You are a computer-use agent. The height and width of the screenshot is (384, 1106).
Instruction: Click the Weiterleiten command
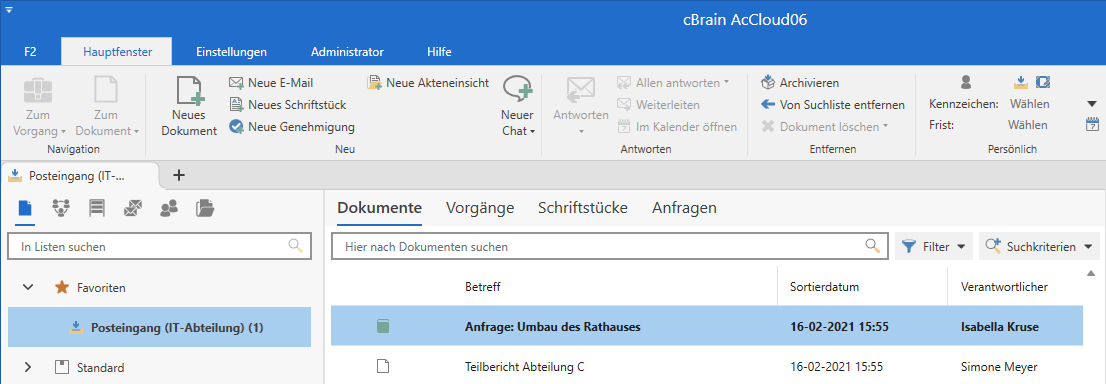point(658,105)
